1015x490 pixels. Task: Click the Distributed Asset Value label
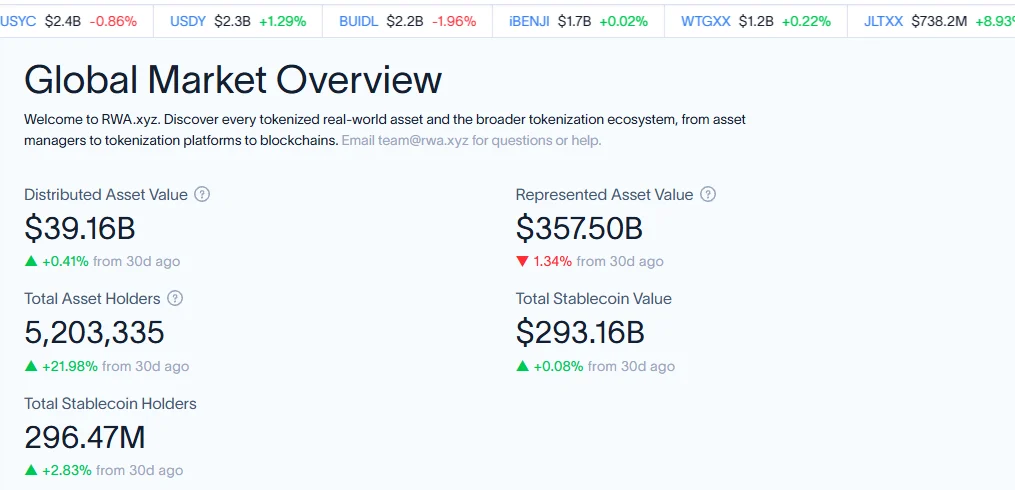tap(106, 194)
